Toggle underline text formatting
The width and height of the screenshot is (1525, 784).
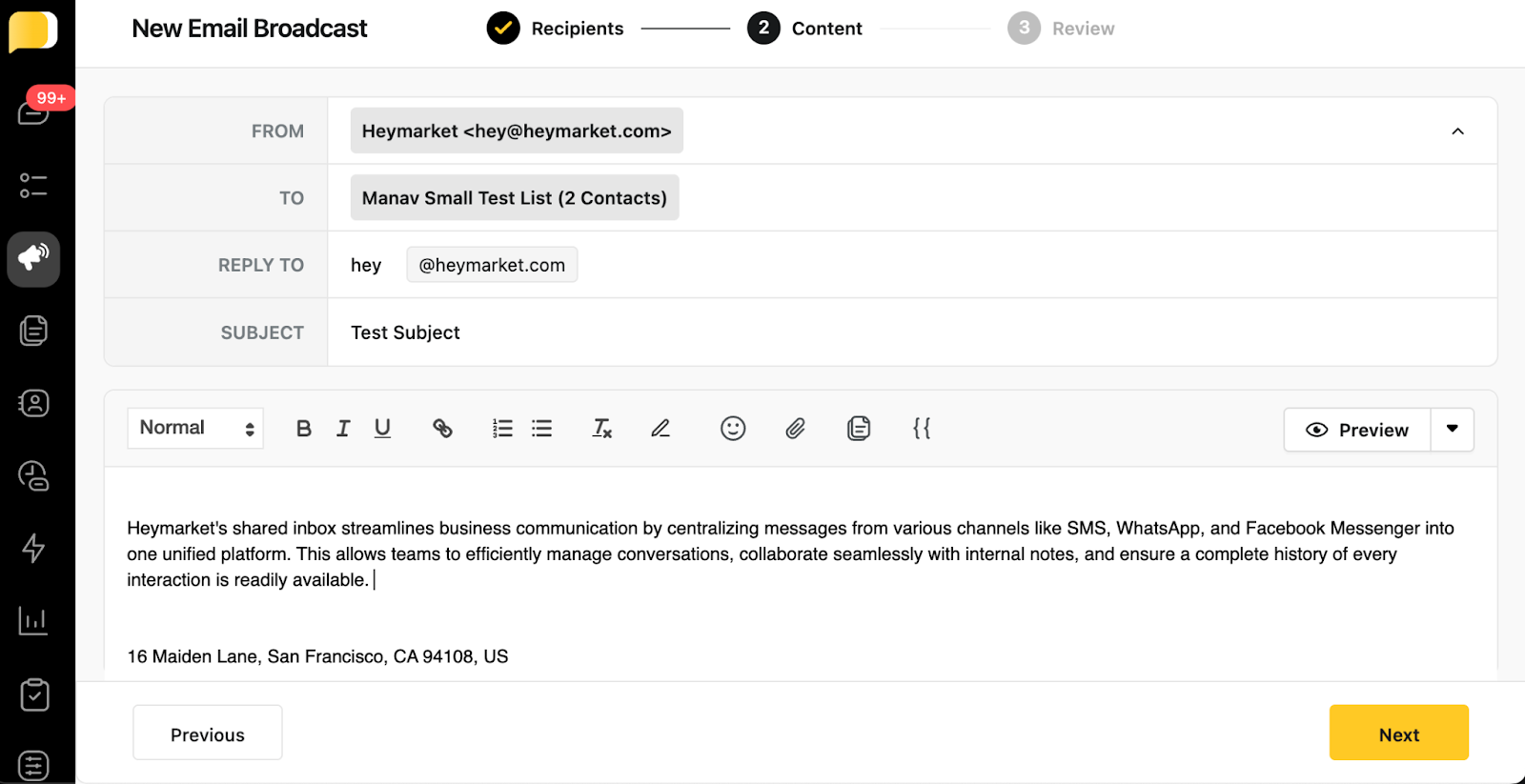coord(382,429)
